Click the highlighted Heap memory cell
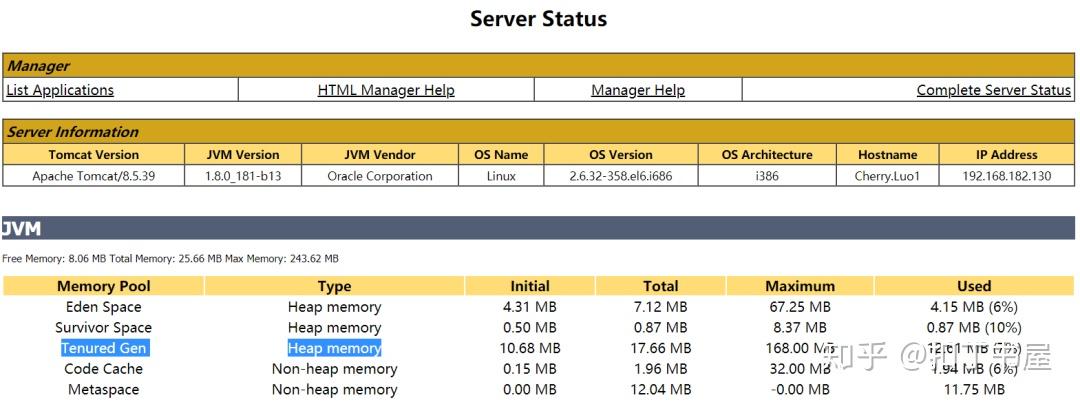 point(334,348)
